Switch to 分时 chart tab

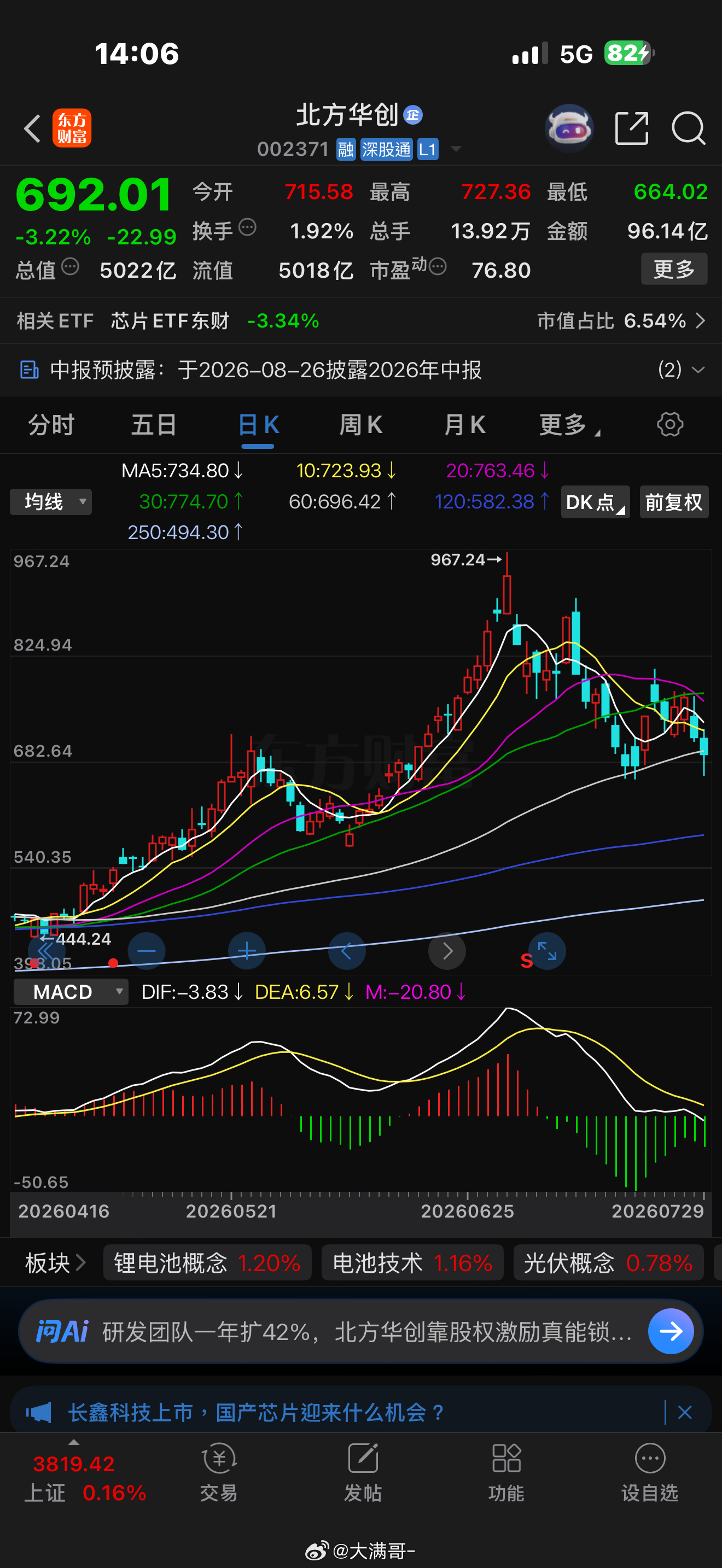(x=51, y=424)
